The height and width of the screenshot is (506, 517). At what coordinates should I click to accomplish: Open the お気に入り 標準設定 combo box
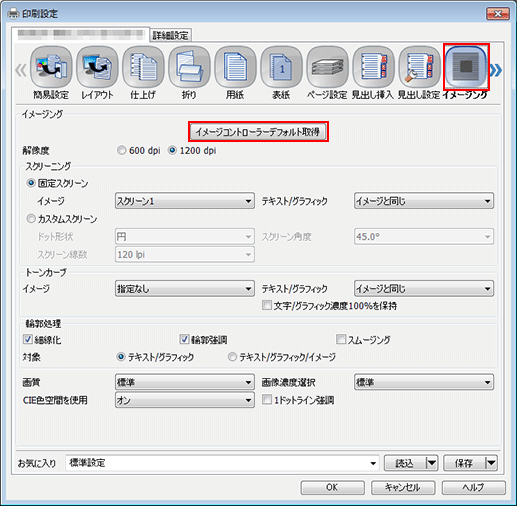click(x=222, y=463)
